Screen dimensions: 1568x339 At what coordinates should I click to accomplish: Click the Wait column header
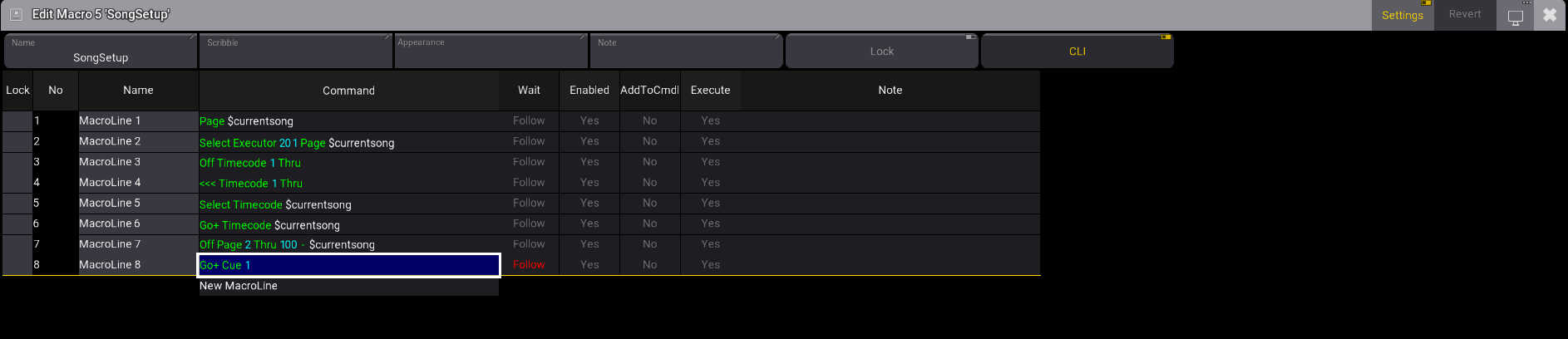pos(529,91)
